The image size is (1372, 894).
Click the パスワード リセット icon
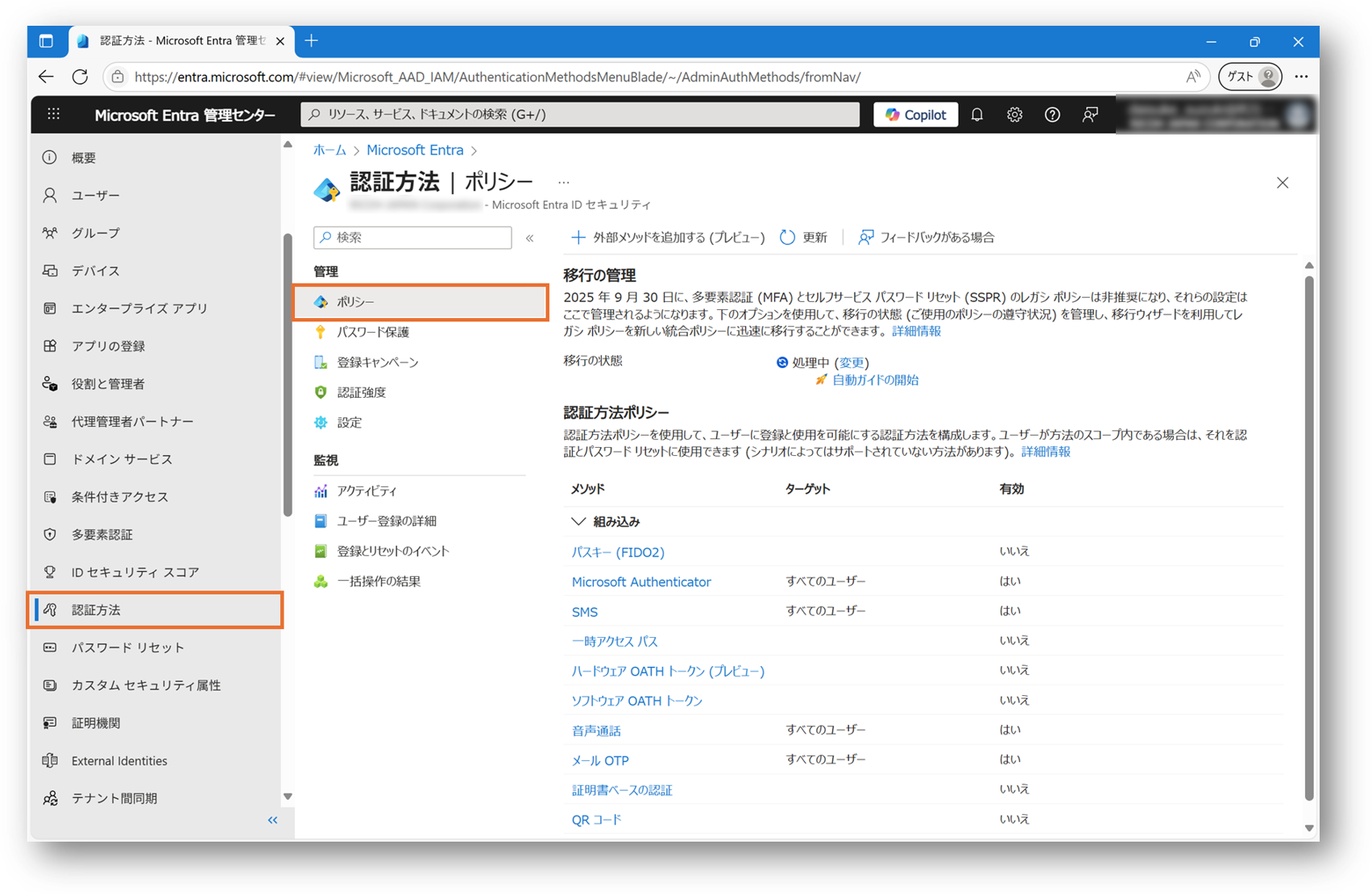point(50,648)
